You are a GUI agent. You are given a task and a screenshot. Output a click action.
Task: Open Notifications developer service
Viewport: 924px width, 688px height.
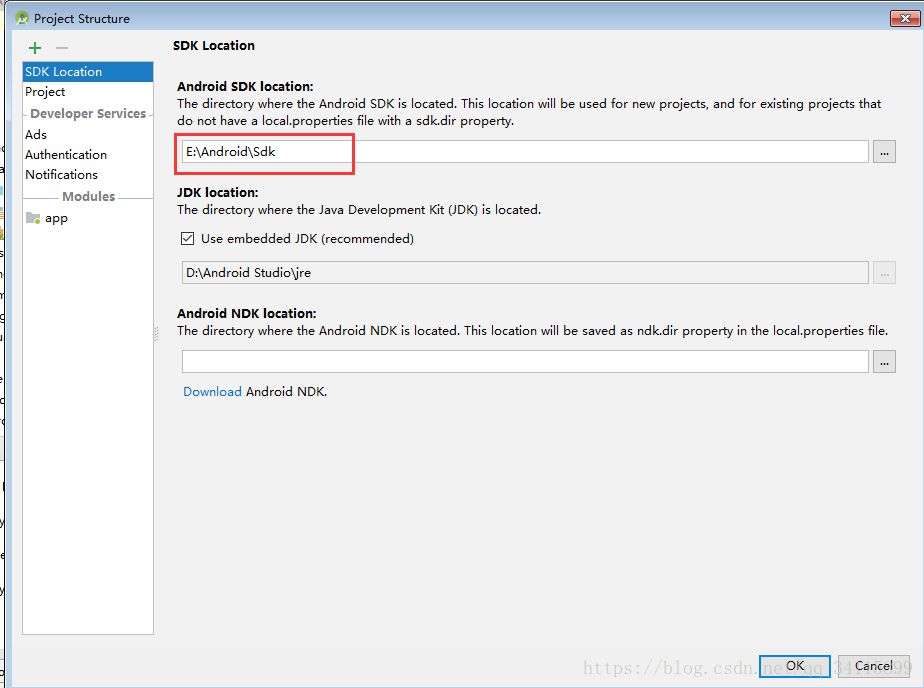(x=88, y=175)
